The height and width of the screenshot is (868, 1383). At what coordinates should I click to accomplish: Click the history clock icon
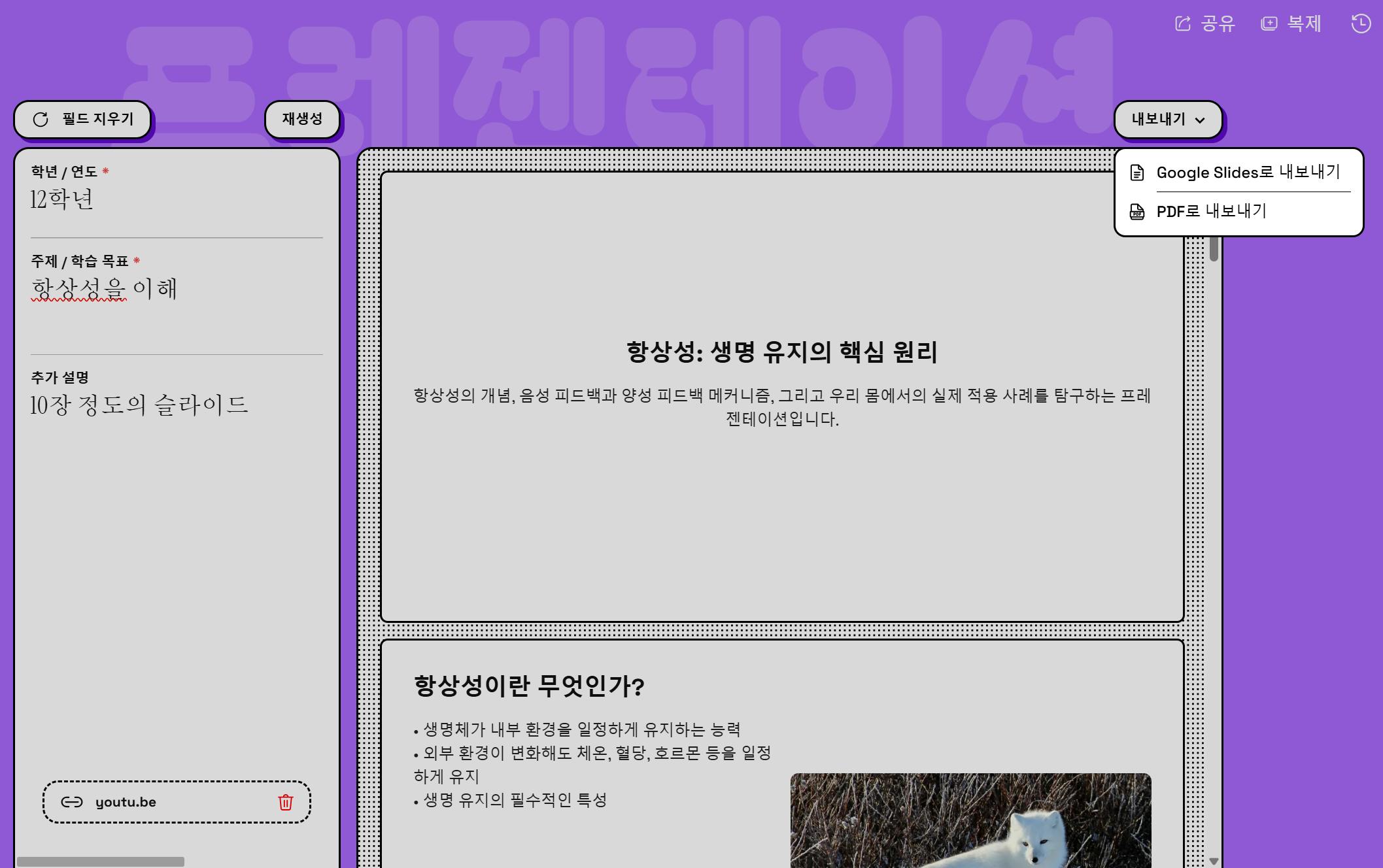pos(1361,24)
